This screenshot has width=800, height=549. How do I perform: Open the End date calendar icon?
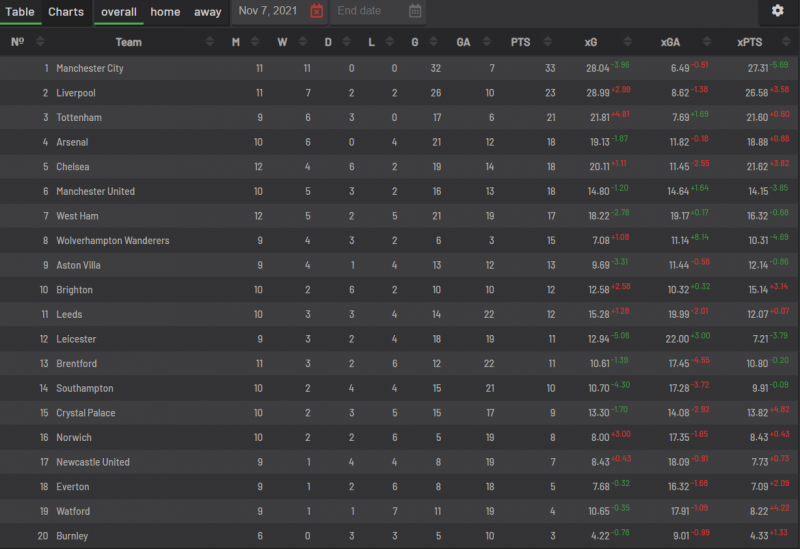(415, 11)
